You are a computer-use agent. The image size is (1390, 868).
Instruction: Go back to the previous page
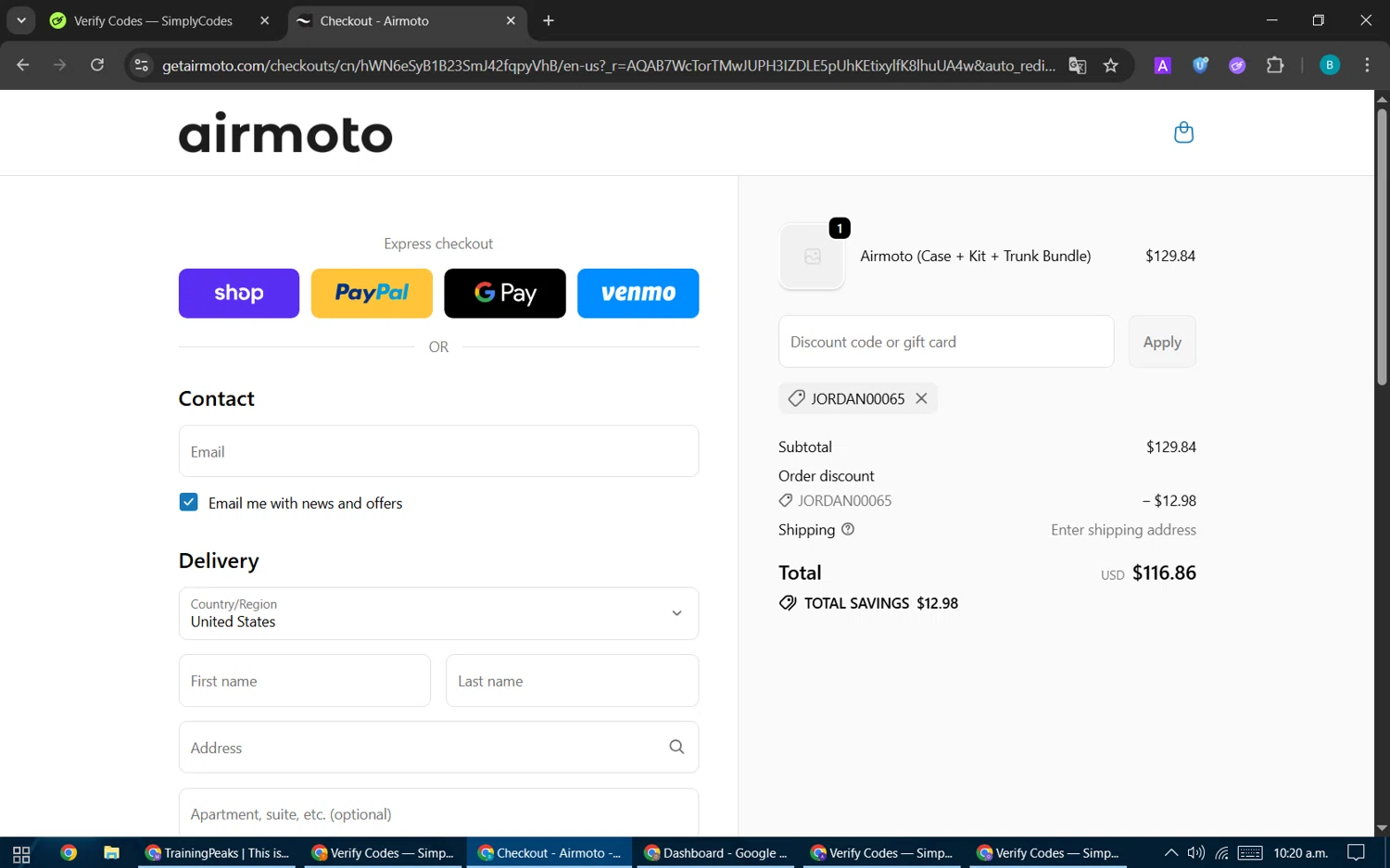coord(23,65)
